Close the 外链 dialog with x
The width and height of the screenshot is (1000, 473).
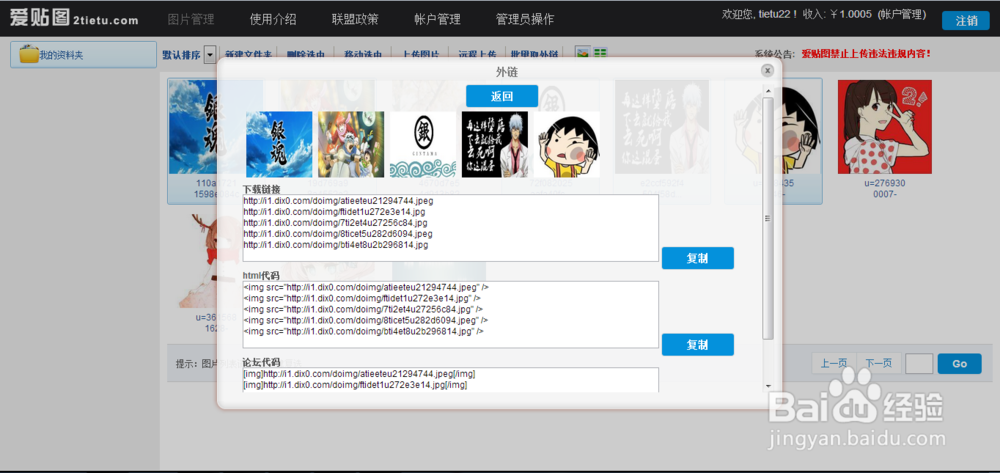767,70
